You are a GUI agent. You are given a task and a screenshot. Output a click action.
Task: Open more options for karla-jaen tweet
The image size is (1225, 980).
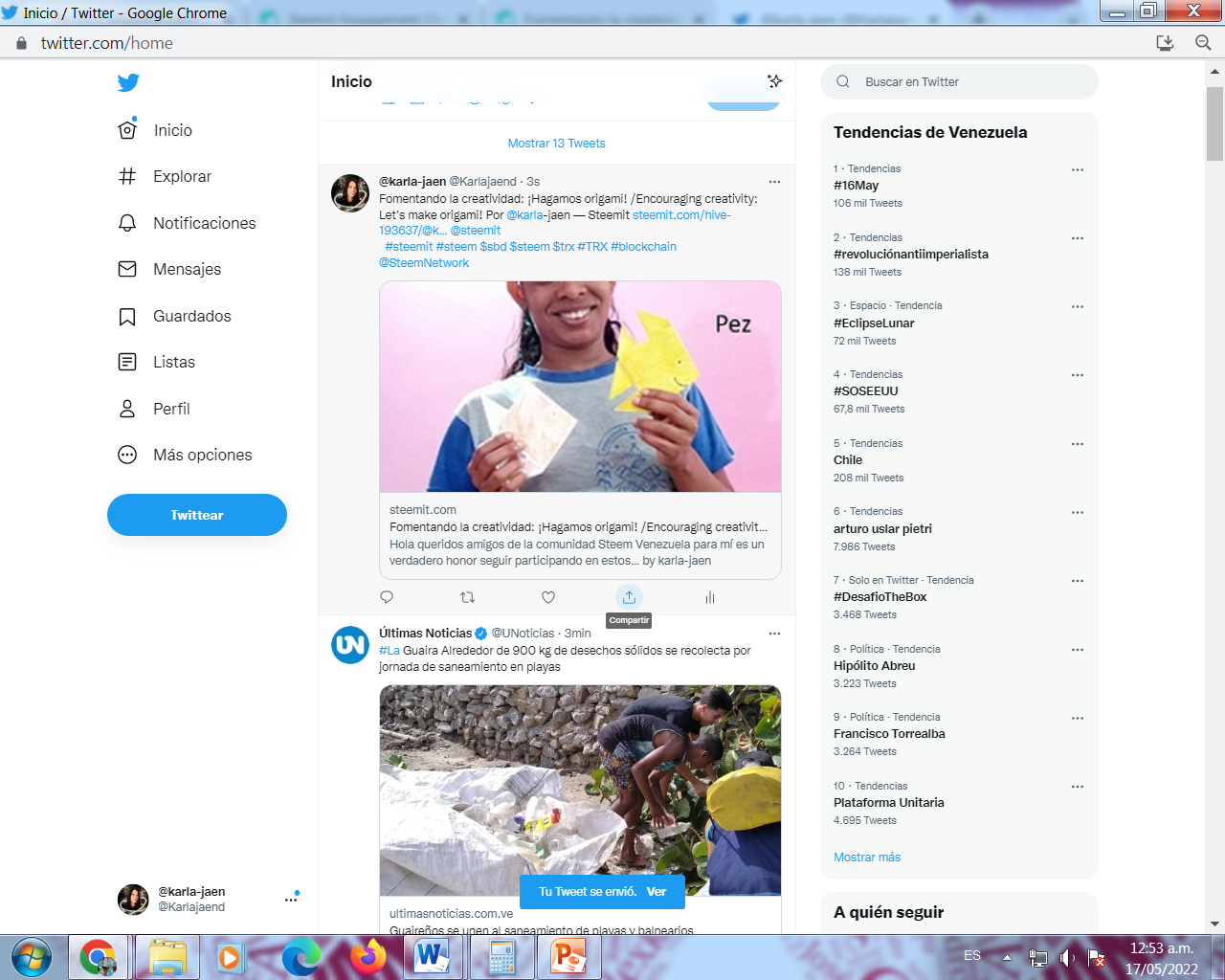tap(774, 182)
